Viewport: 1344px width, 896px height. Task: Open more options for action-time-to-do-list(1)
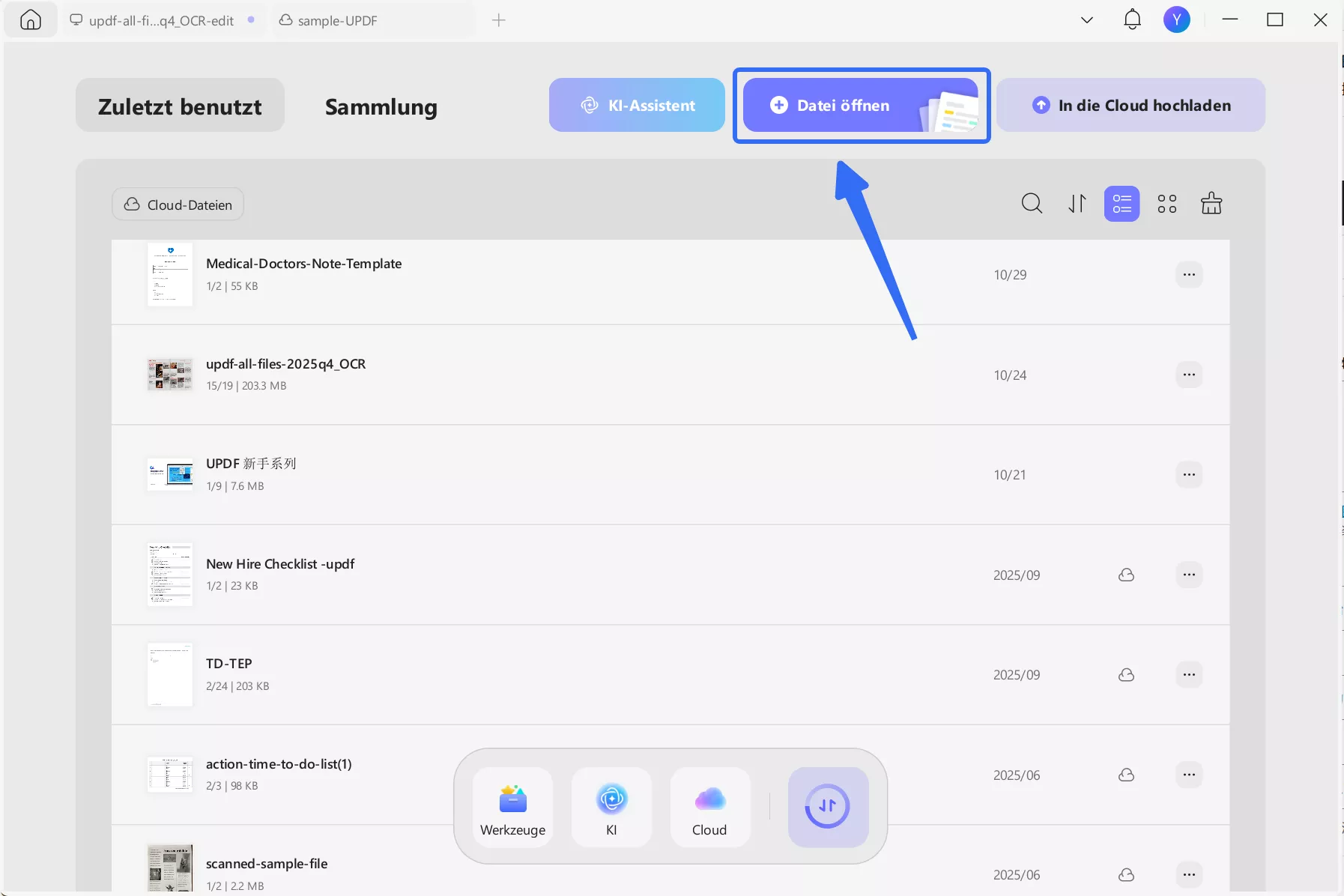pyautogui.click(x=1189, y=775)
